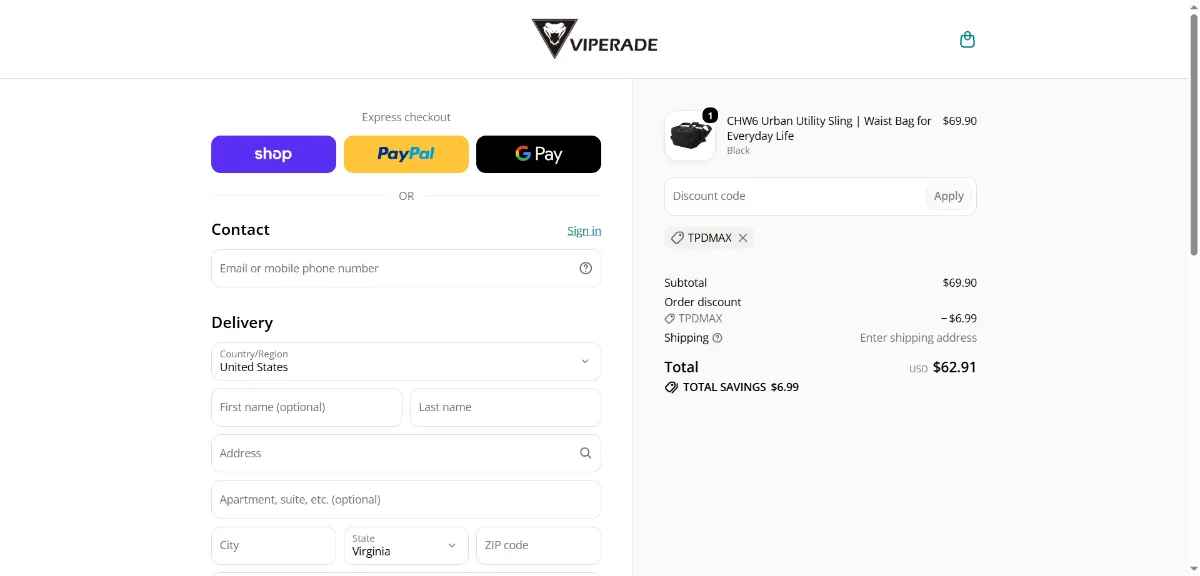Screen dimensions: 1200x576
Task: Focus the City field
Action: pos(273,545)
